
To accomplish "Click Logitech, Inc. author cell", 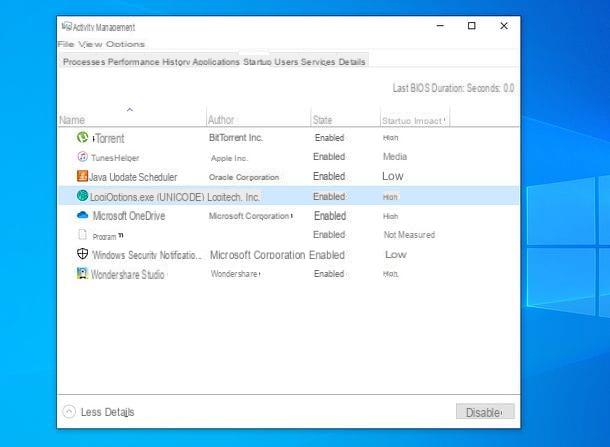I will coord(233,197).
